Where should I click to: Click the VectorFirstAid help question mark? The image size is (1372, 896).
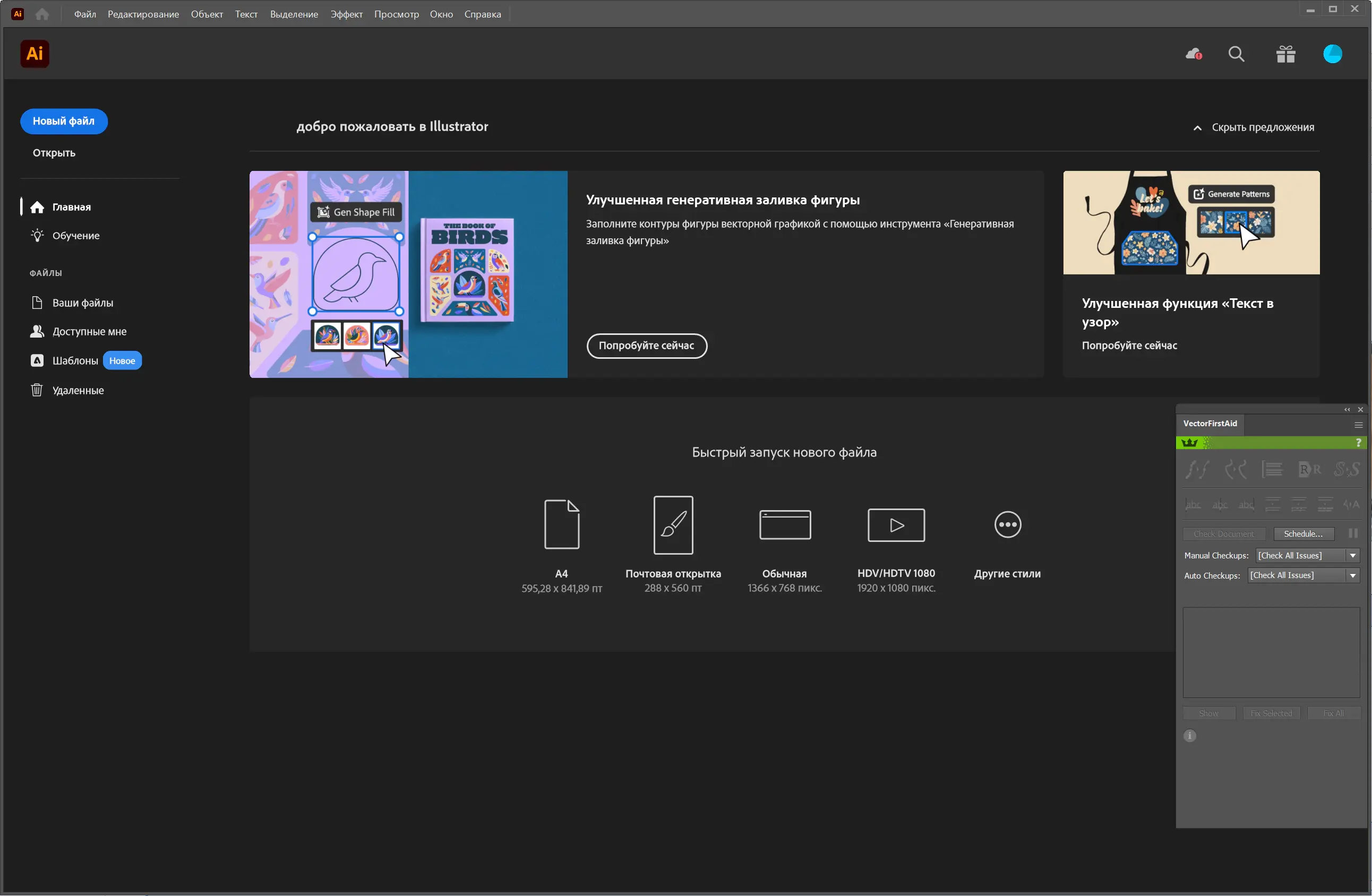click(x=1358, y=443)
